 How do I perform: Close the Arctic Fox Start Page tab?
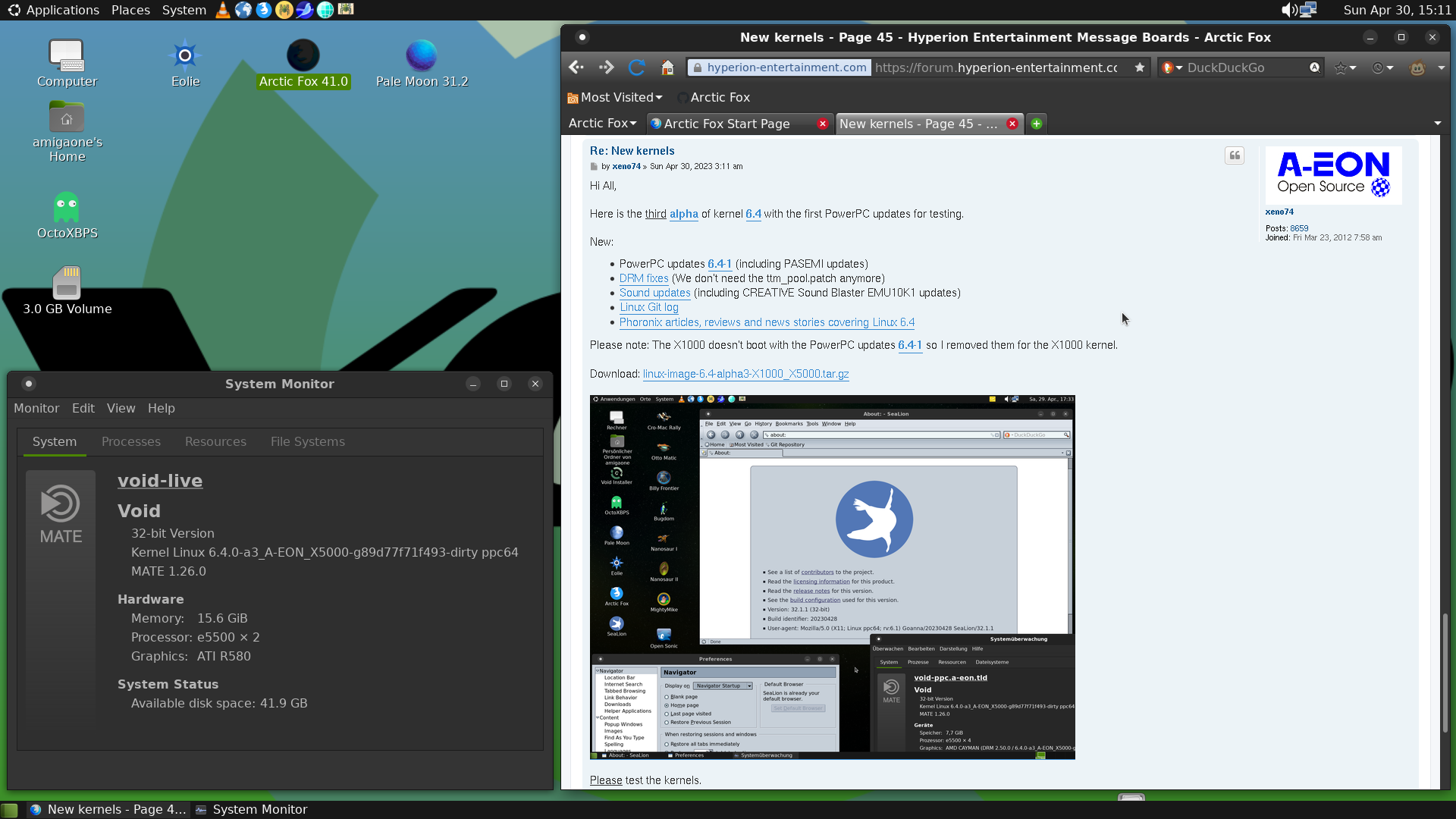pyautogui.click(x=823, y=124)
